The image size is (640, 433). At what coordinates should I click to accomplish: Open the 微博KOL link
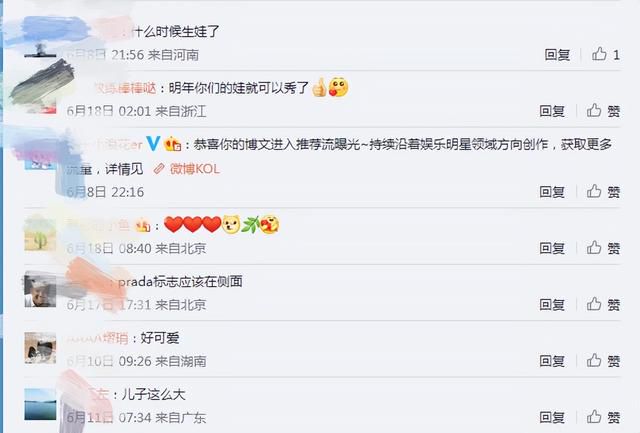pos(187,169)
